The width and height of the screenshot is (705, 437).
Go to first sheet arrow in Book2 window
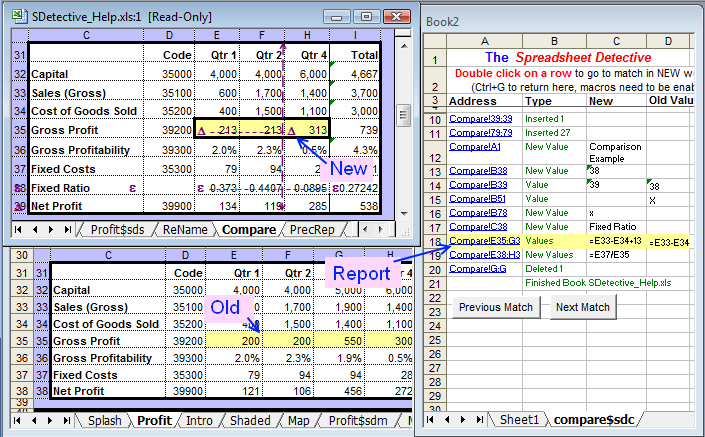tap(430, 419)
